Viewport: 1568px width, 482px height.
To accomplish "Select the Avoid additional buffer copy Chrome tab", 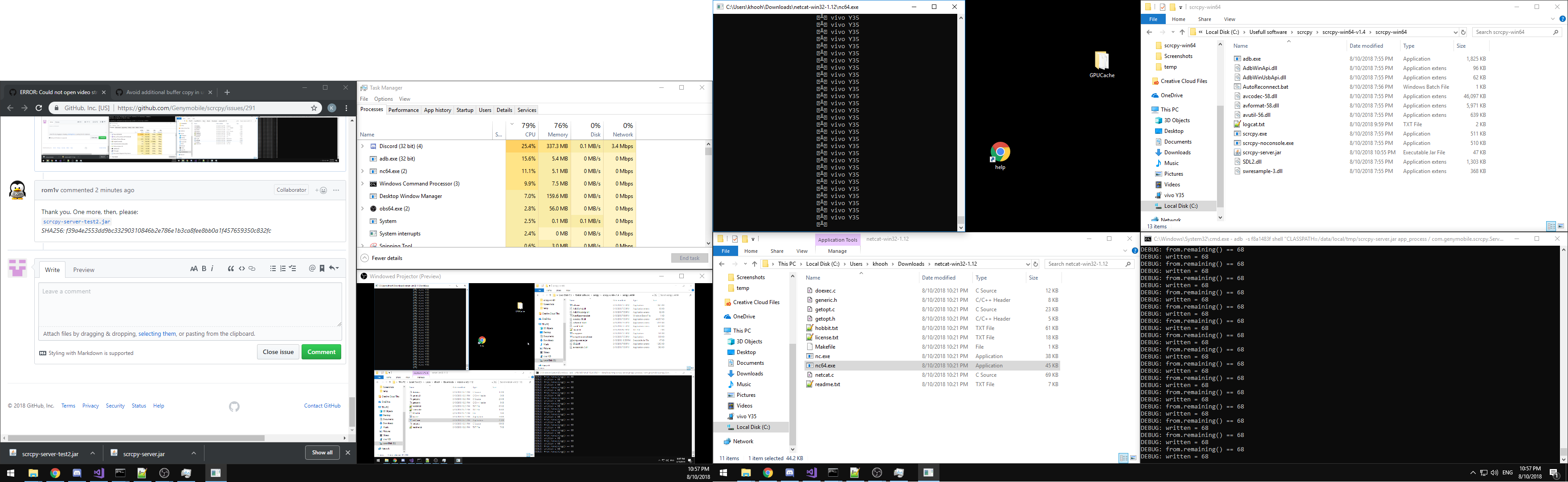I will pyautogui.click(x=163, y=93).
